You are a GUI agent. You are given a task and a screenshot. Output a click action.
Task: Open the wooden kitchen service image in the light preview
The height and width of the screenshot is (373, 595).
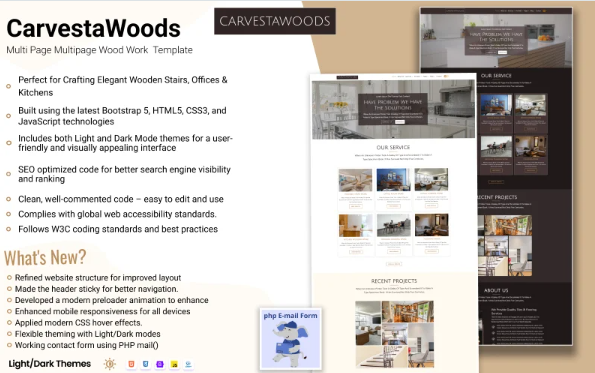[355, 225]
